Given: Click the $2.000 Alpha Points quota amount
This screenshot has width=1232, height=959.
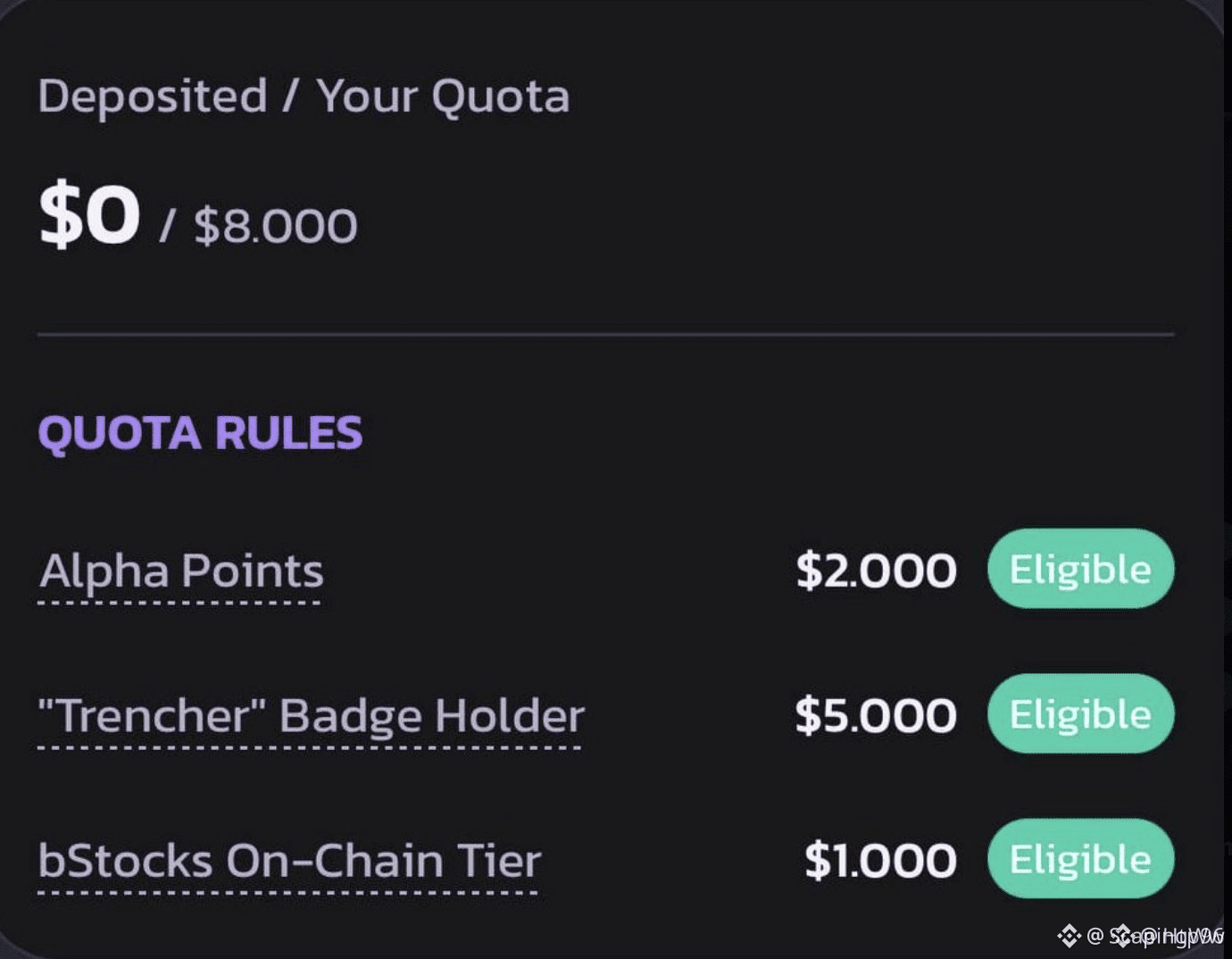Looking at the screenshot, I should (876, 571).
